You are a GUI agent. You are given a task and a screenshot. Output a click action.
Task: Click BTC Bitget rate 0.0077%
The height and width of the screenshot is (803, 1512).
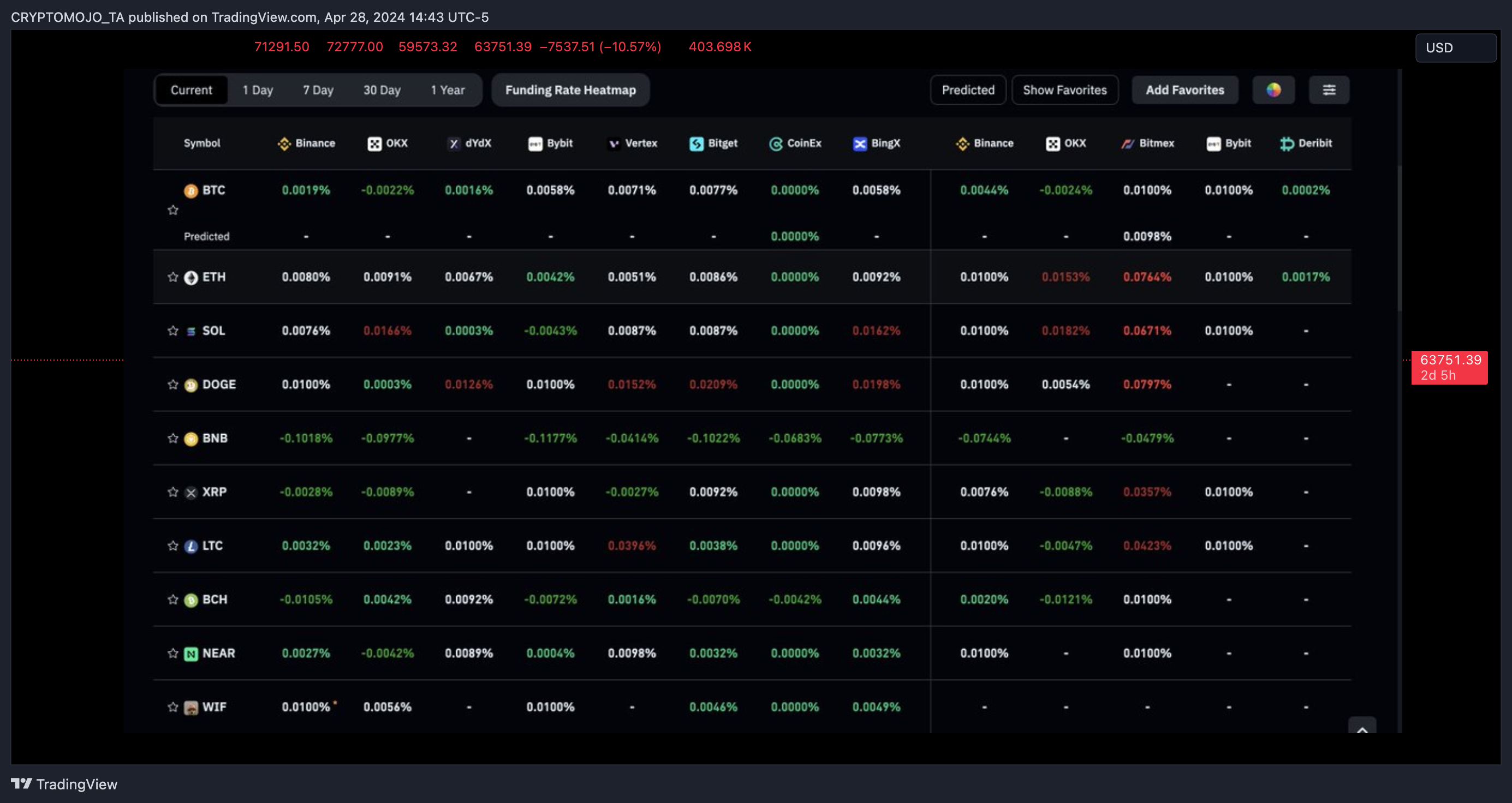tap(713, 190)
